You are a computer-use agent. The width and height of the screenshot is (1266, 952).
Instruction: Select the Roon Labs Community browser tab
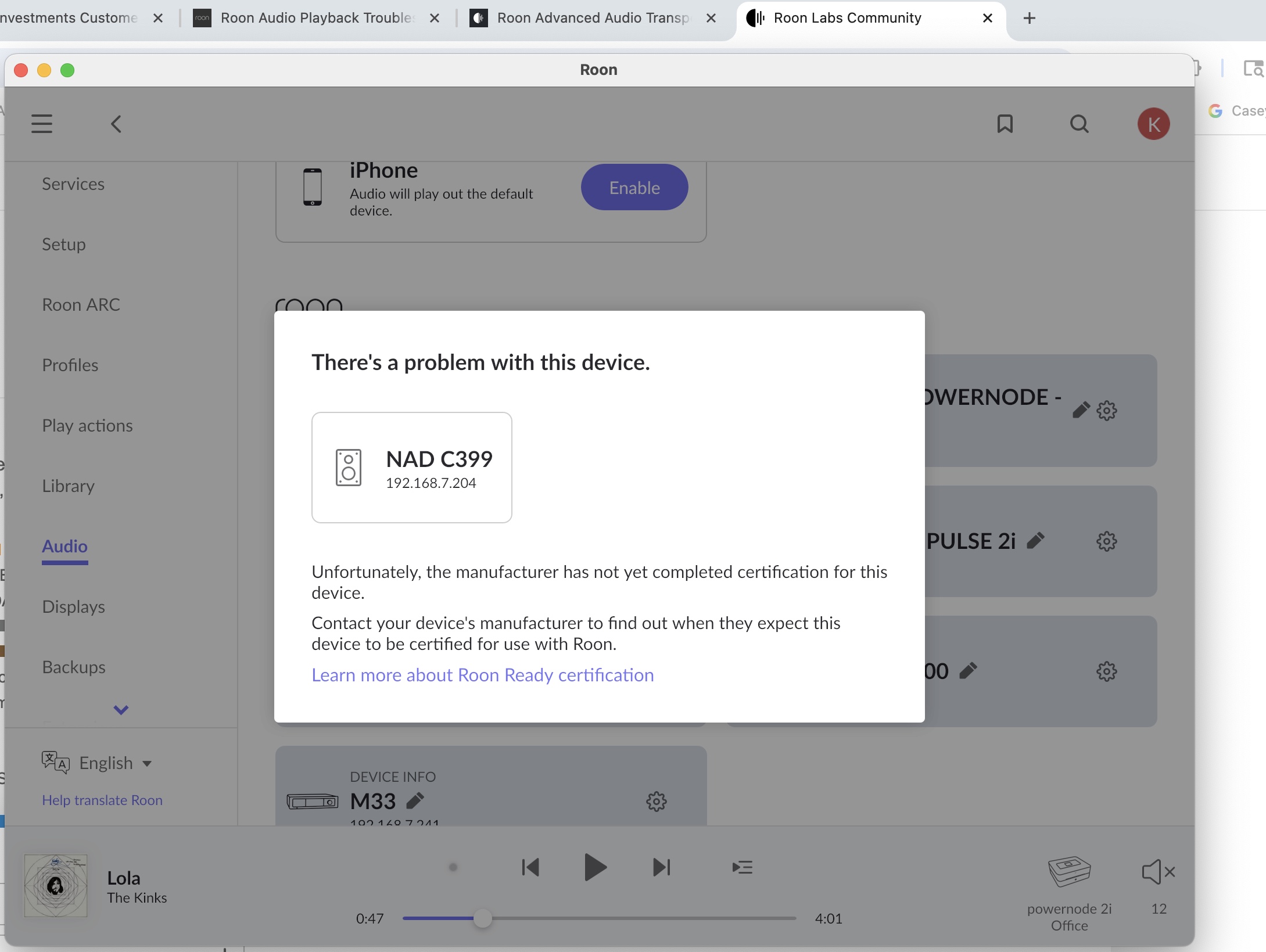848,18
